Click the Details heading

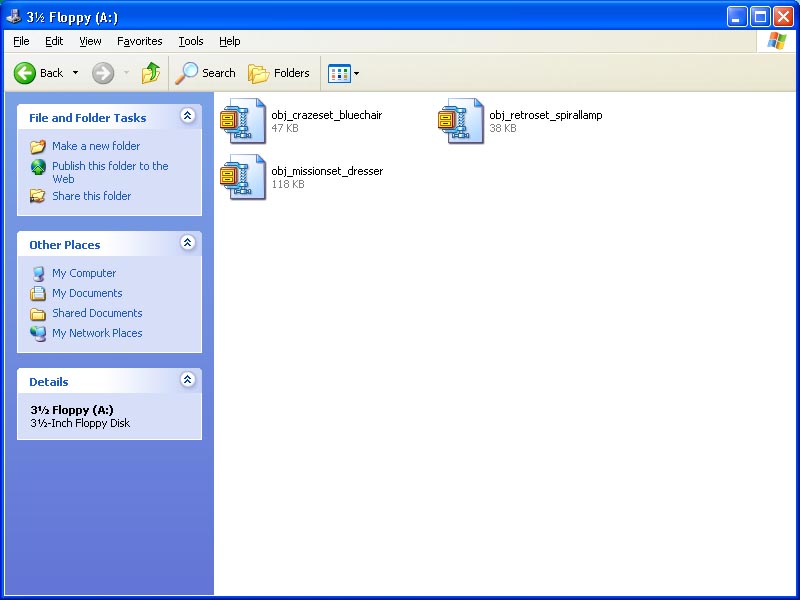48,382
